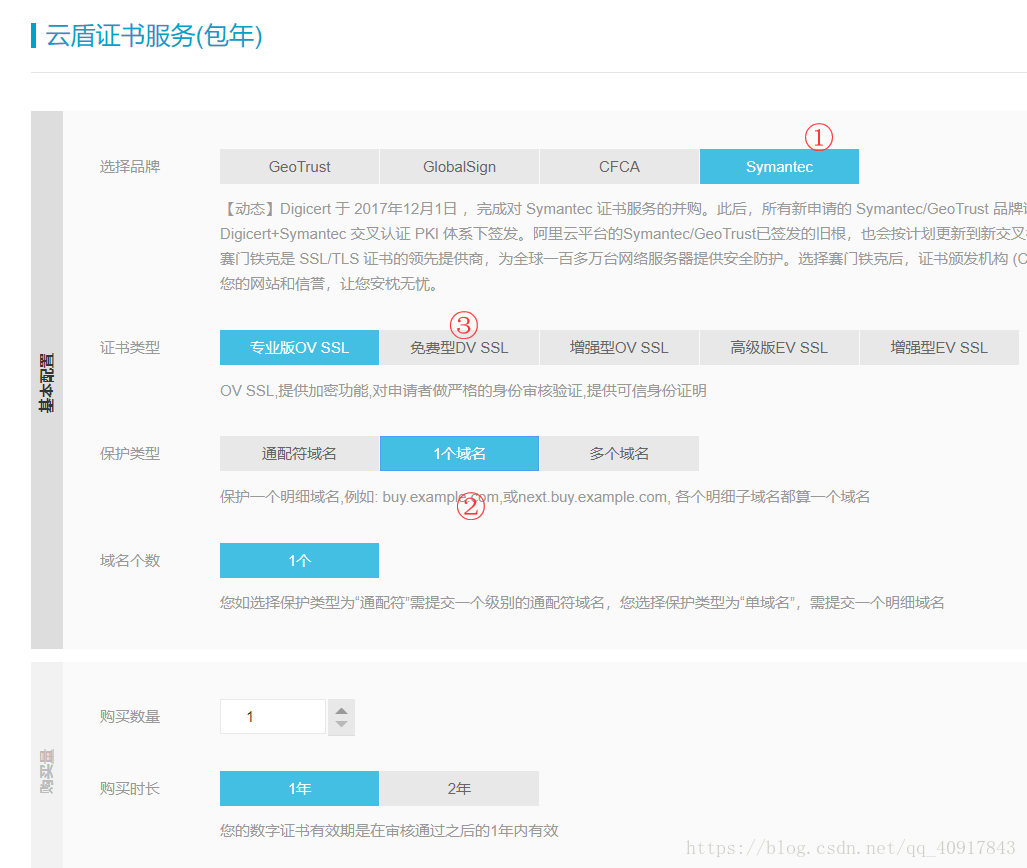Click the 保护类型 label
Image resolution: width=1027 pixels, height=868 pixels.
pyautogui.click(x=130, y=453)
